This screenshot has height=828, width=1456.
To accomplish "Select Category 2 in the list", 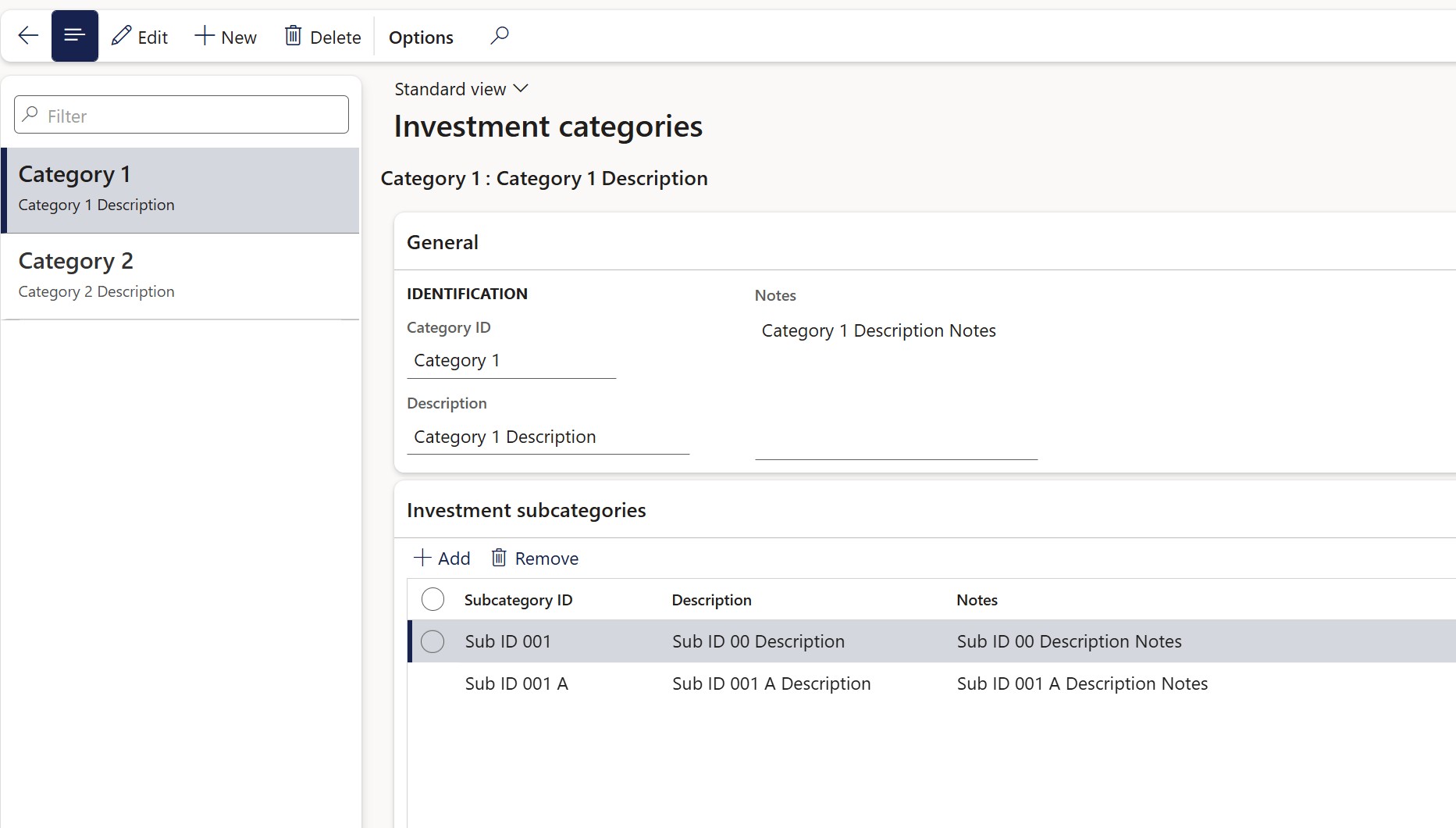I will [180, 277].
